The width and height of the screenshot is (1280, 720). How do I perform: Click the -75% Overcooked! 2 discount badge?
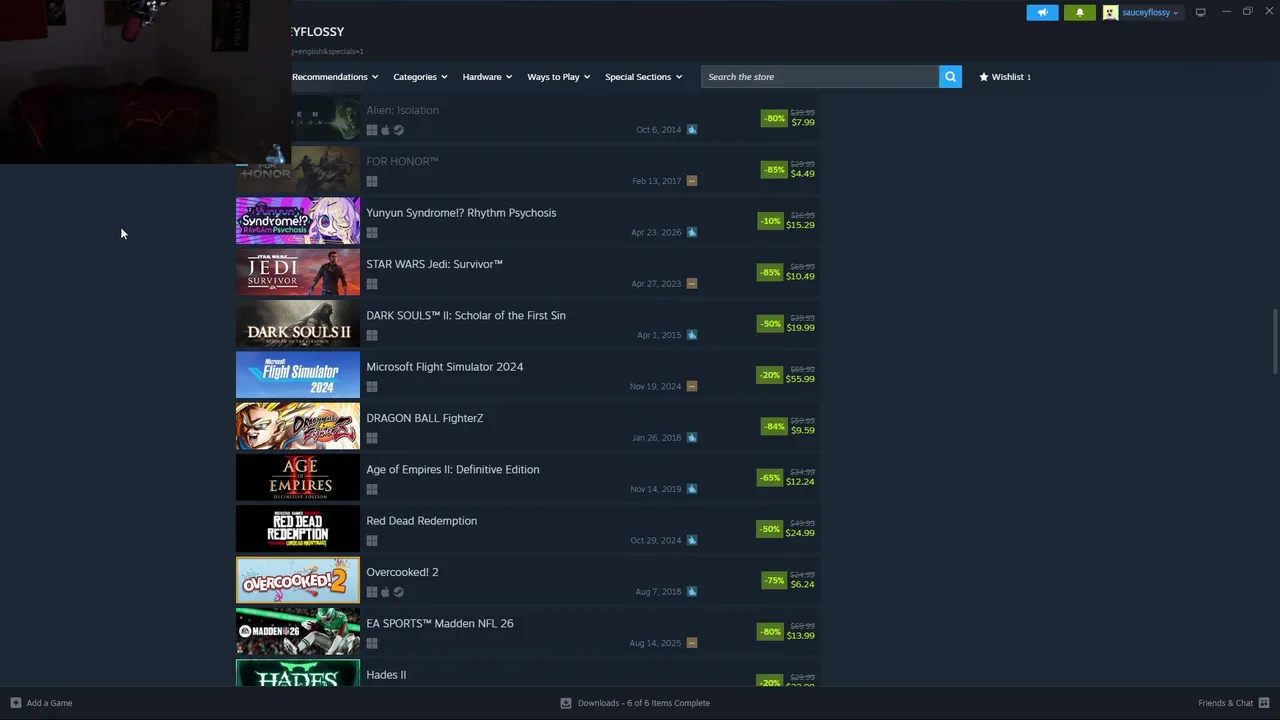pos(774,580)
